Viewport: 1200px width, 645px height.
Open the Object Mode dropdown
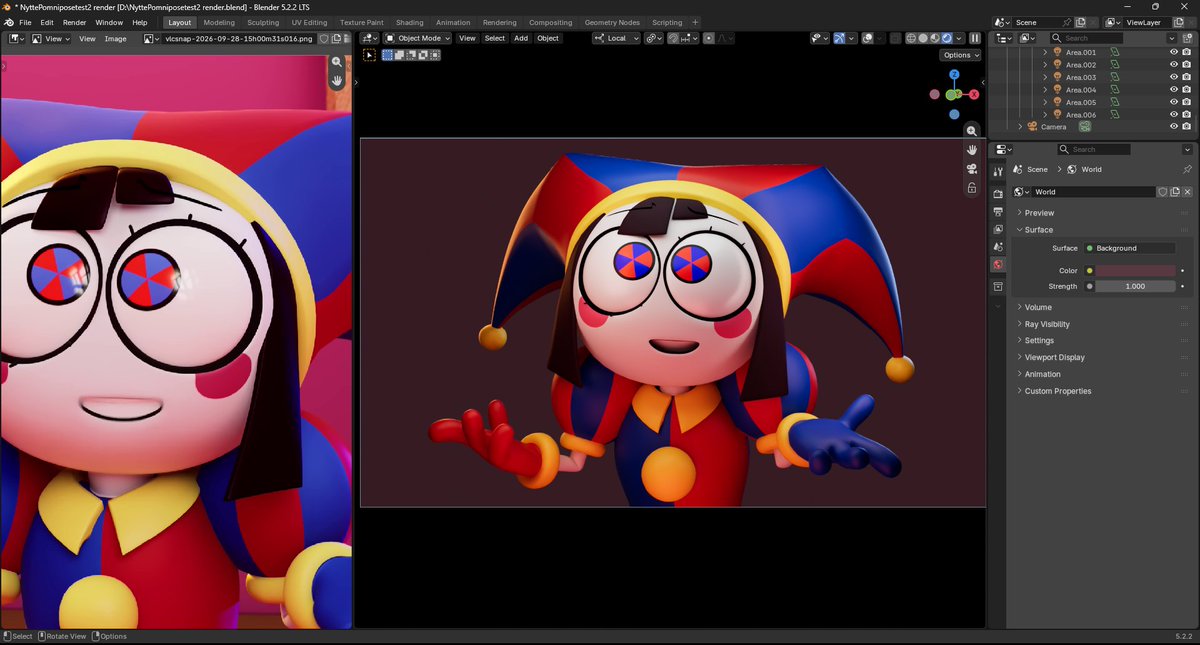(x=418, y=38)
